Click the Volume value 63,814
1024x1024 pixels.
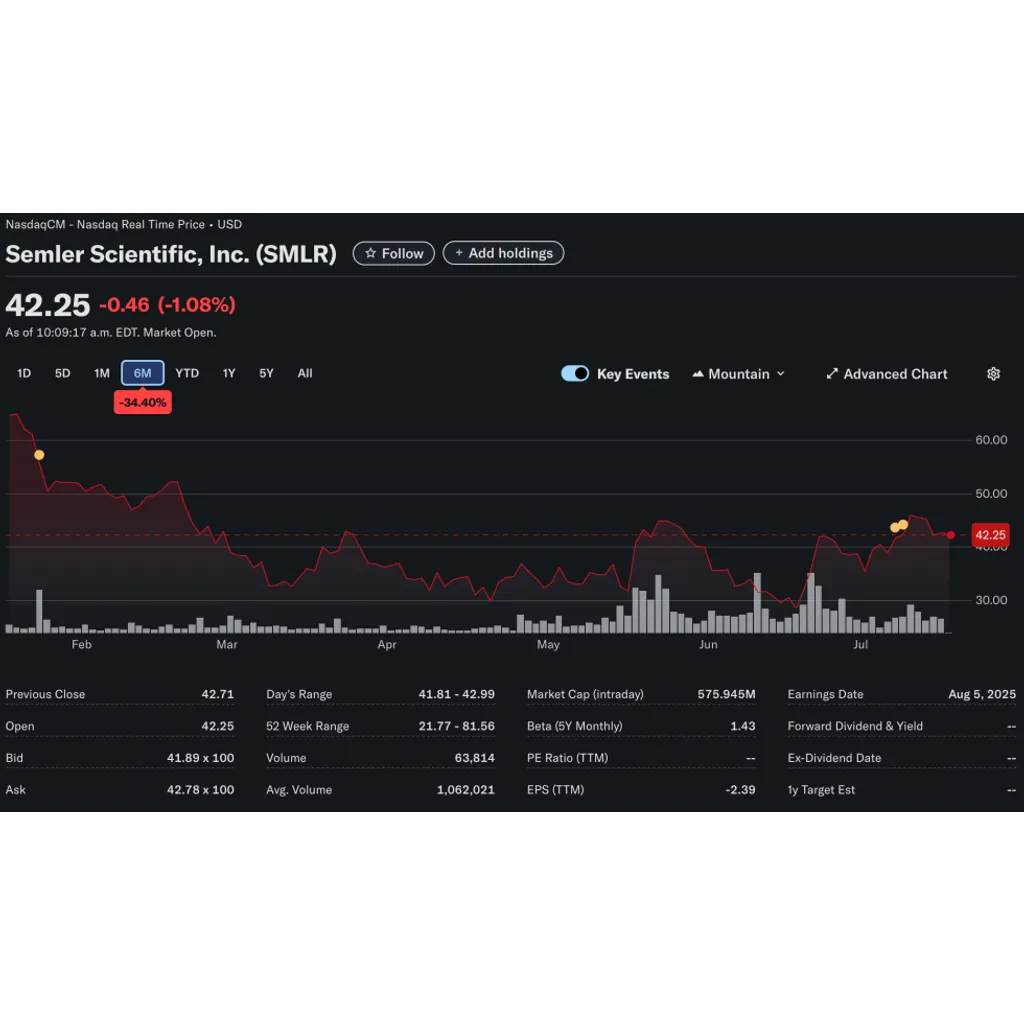click(475, 758)
